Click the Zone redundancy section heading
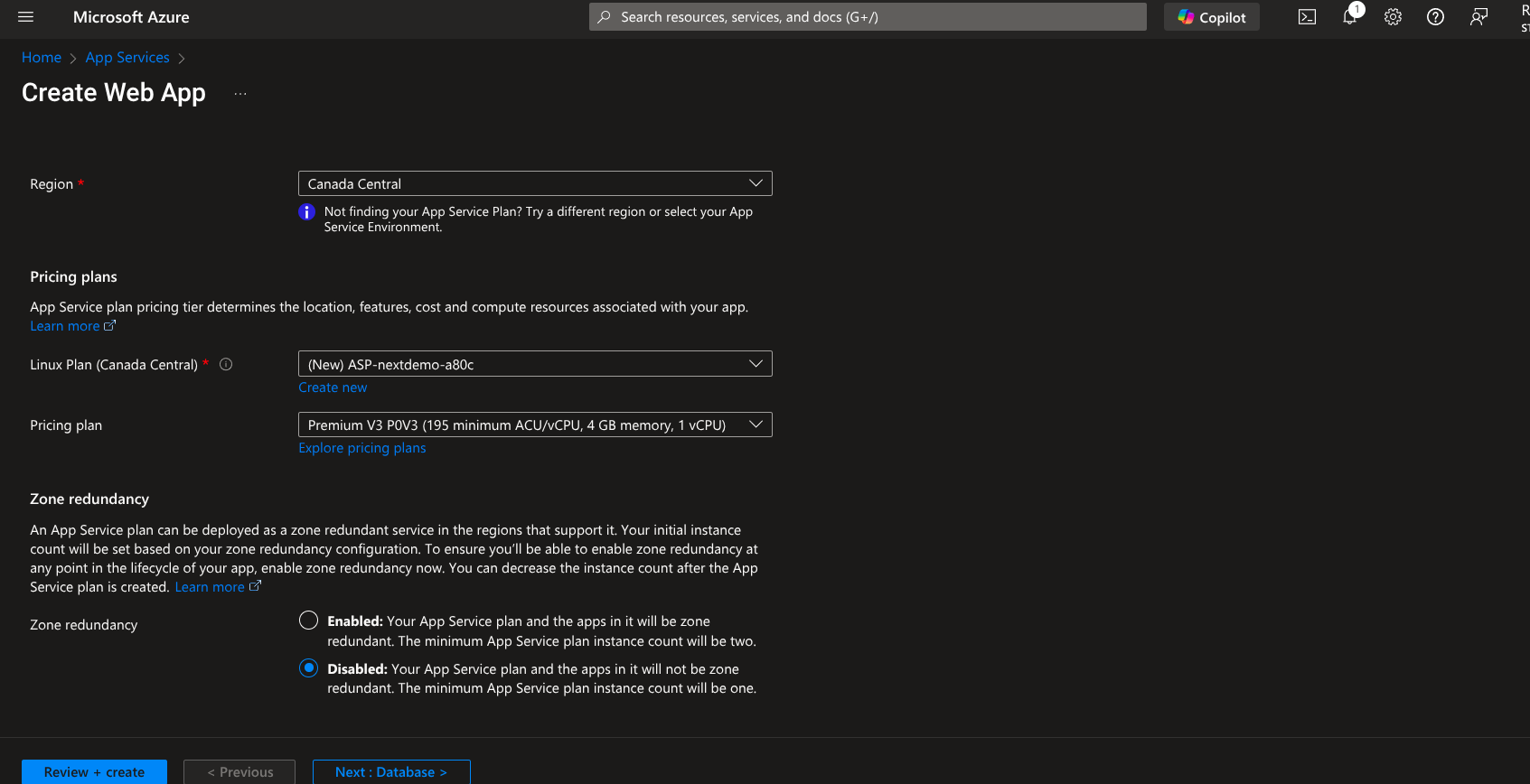This screenshot has width=1530, height=784. click(89, 499)
